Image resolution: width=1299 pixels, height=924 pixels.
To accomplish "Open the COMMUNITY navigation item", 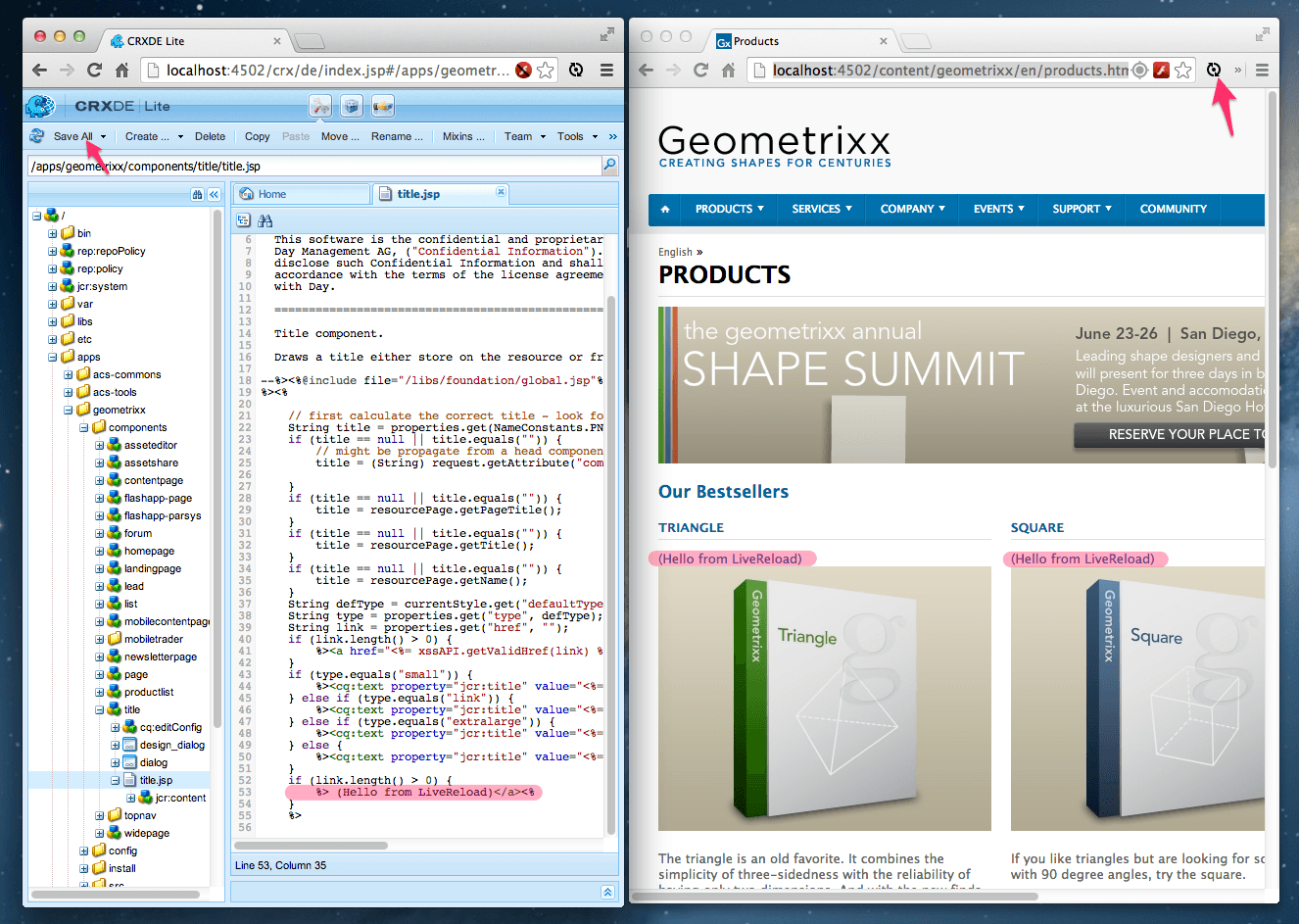I will pyautogui.click(x=1174, y=209).
